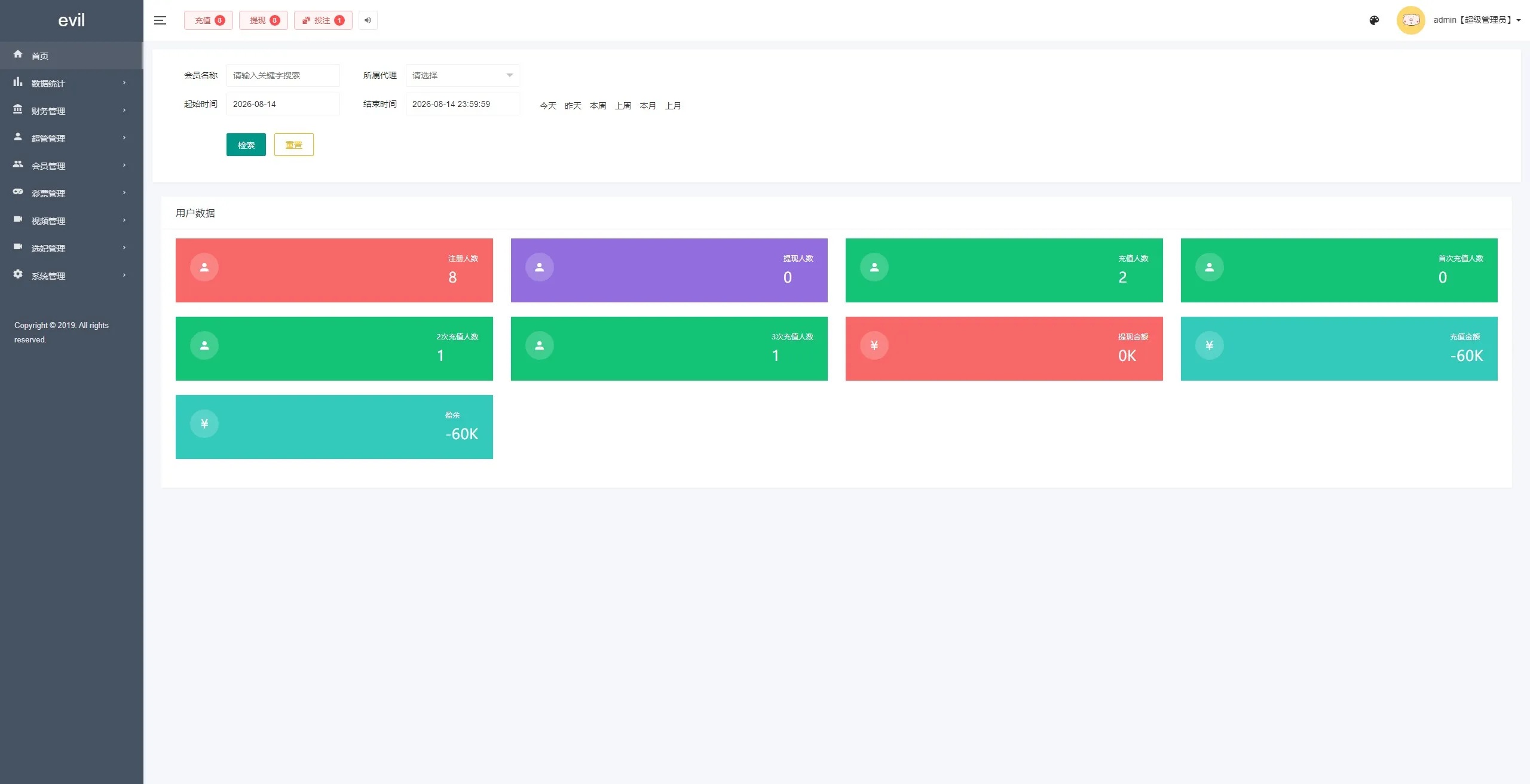Click yen icon on 提现金额 card
The width and height of the screenshot is (1530, 784).
point(874,345)
